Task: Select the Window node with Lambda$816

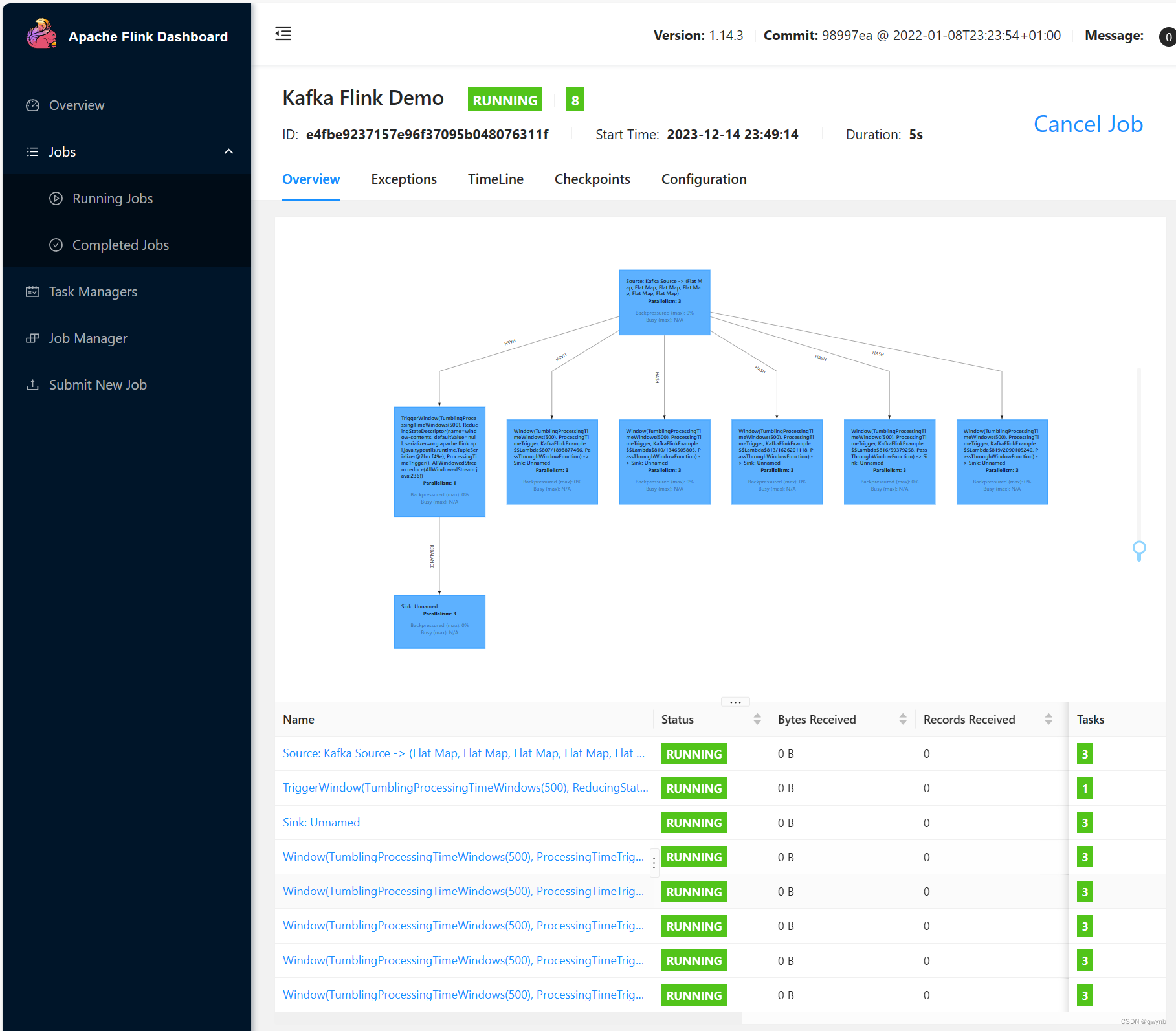Action: point(890,461)
